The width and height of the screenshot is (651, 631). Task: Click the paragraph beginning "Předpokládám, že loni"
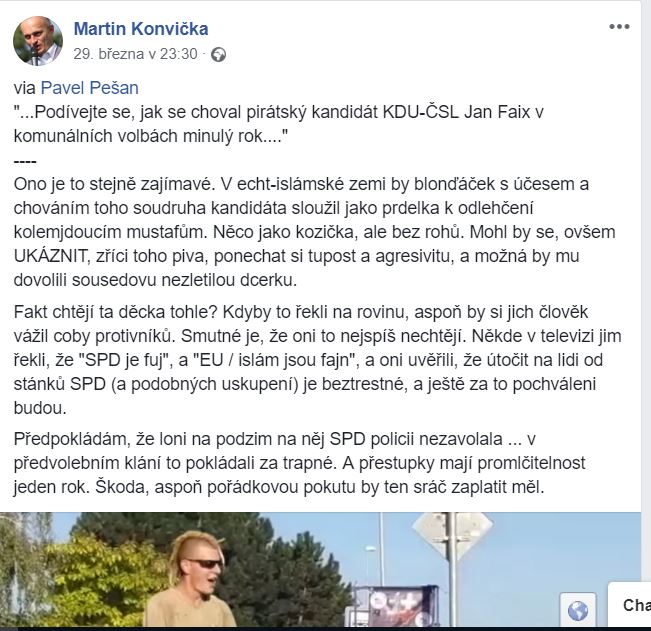click(299, 463)
